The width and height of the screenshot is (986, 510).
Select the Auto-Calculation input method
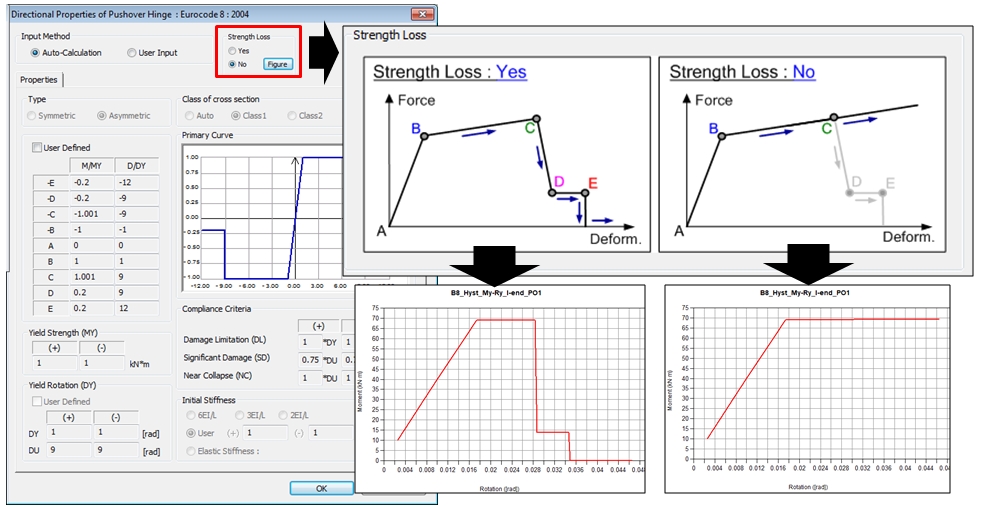[x=35, y=53]
